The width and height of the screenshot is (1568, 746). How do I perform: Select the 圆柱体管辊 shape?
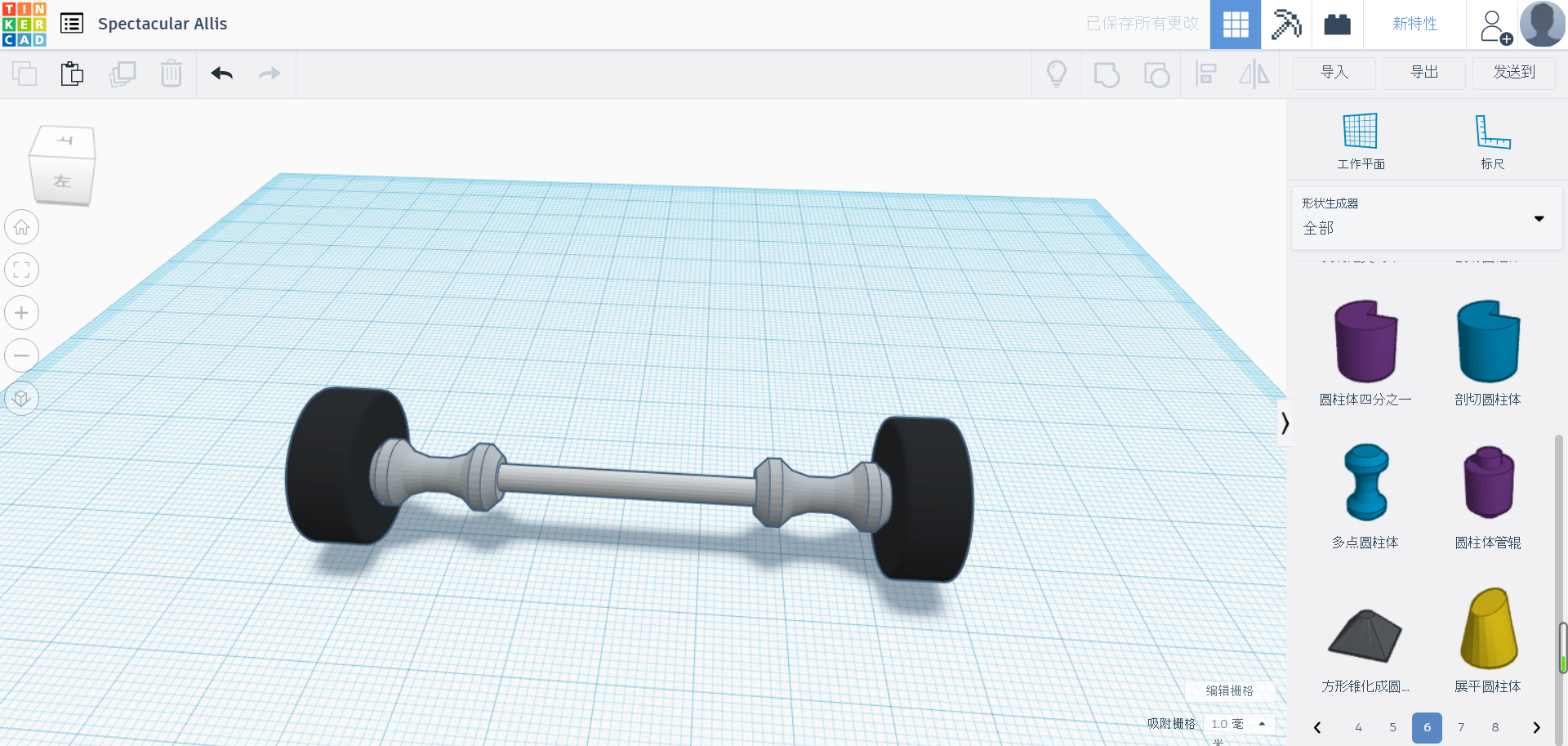click(1488, 496)
